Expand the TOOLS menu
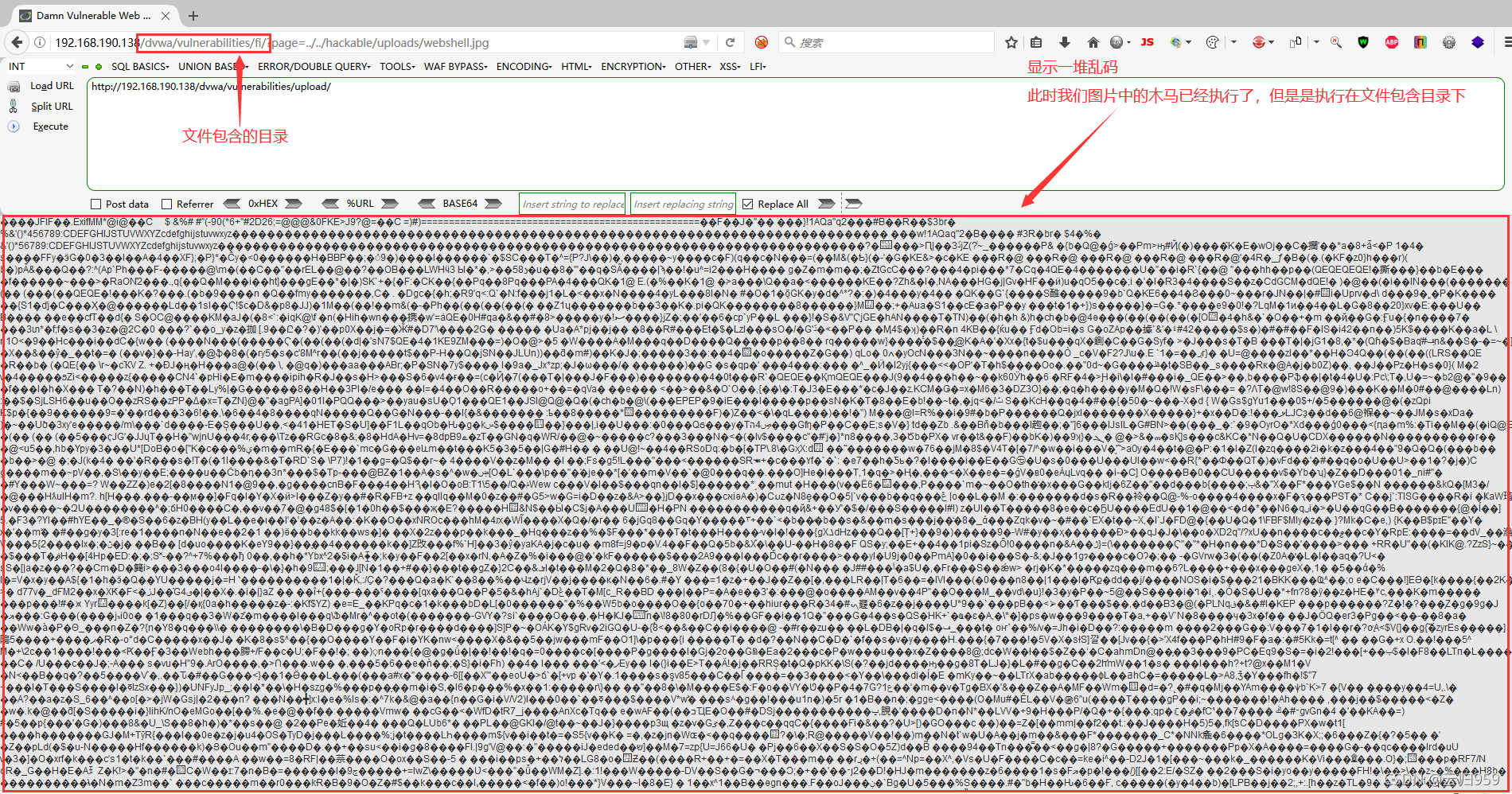 [x=397, y=67]
